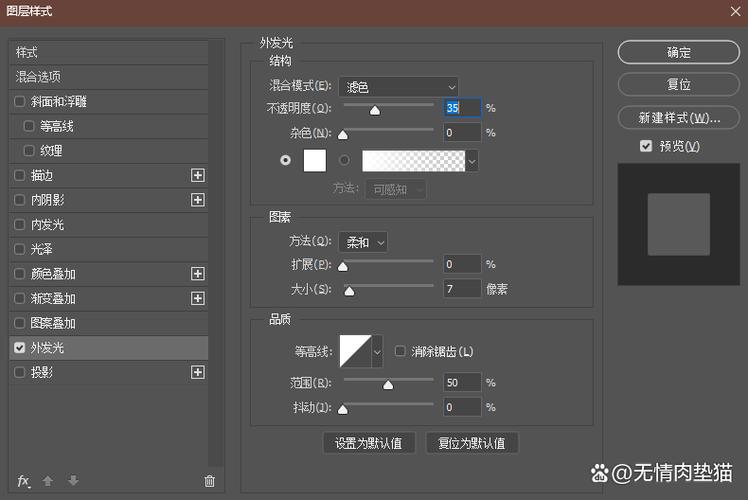Viewport: 748px width, 500px height.
Task: Click the 杂色 slider handle
Action: (343, 135)
